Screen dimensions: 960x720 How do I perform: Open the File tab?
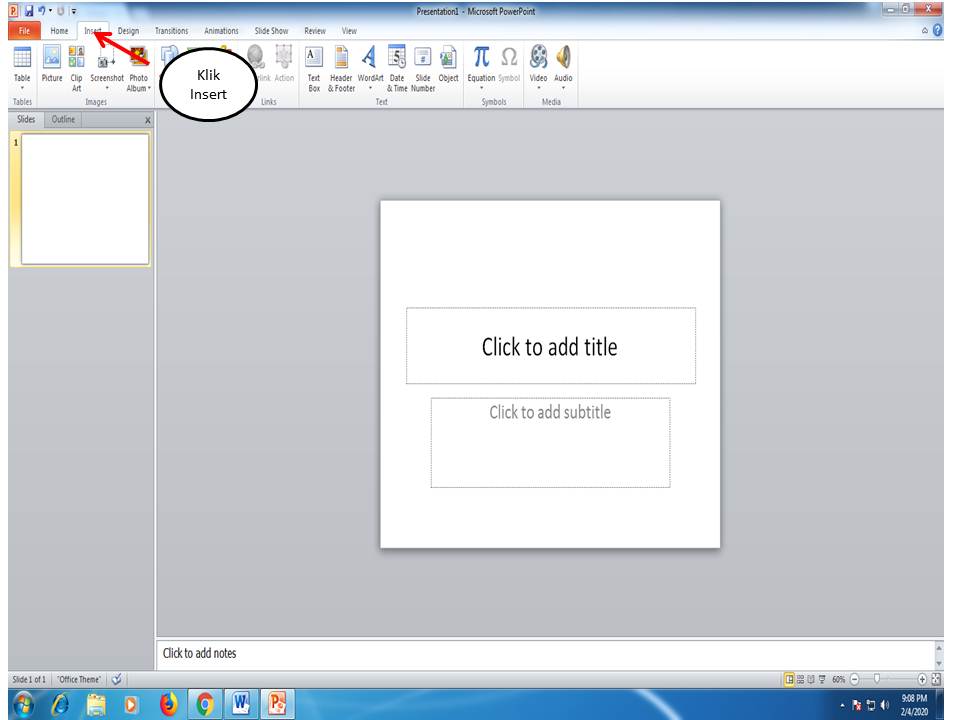pos(24,31)
